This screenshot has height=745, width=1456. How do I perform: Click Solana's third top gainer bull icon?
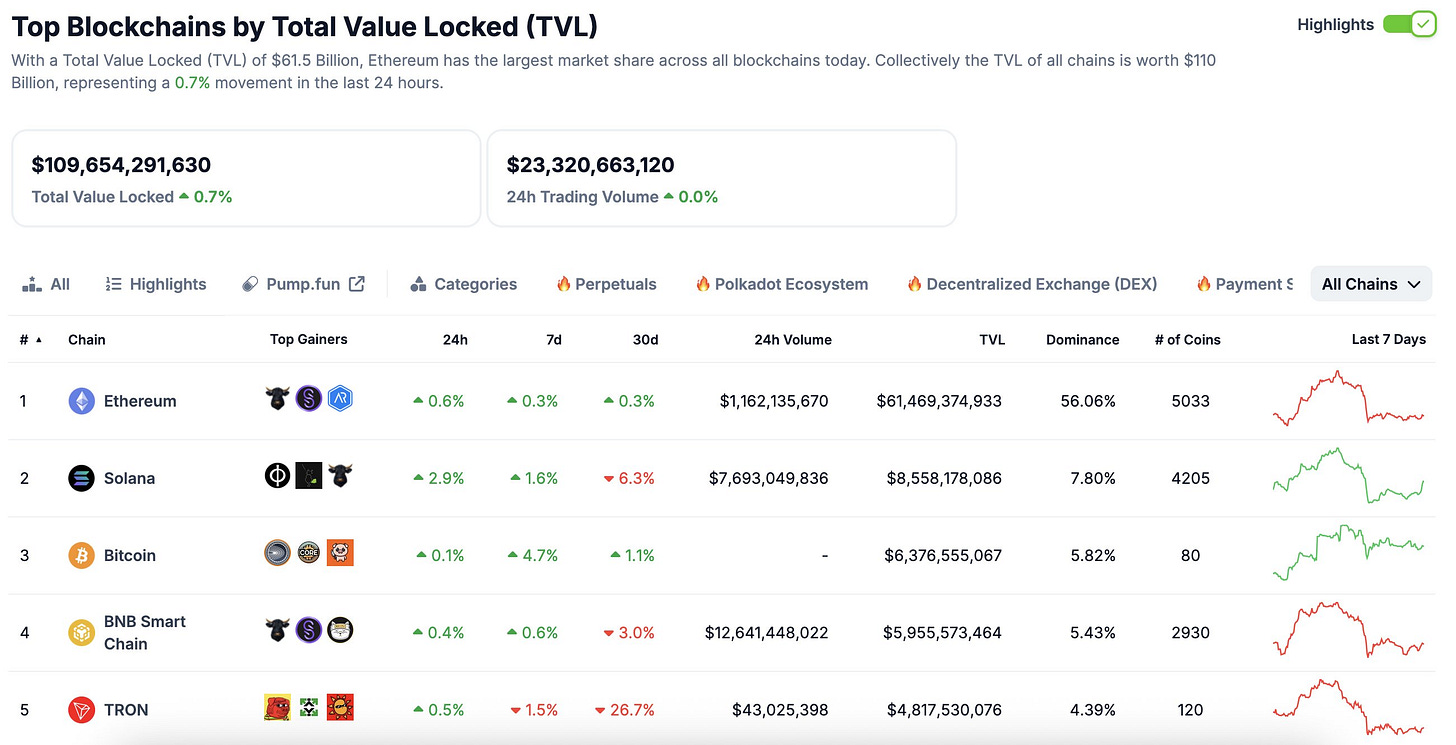[x=341, y=476]
